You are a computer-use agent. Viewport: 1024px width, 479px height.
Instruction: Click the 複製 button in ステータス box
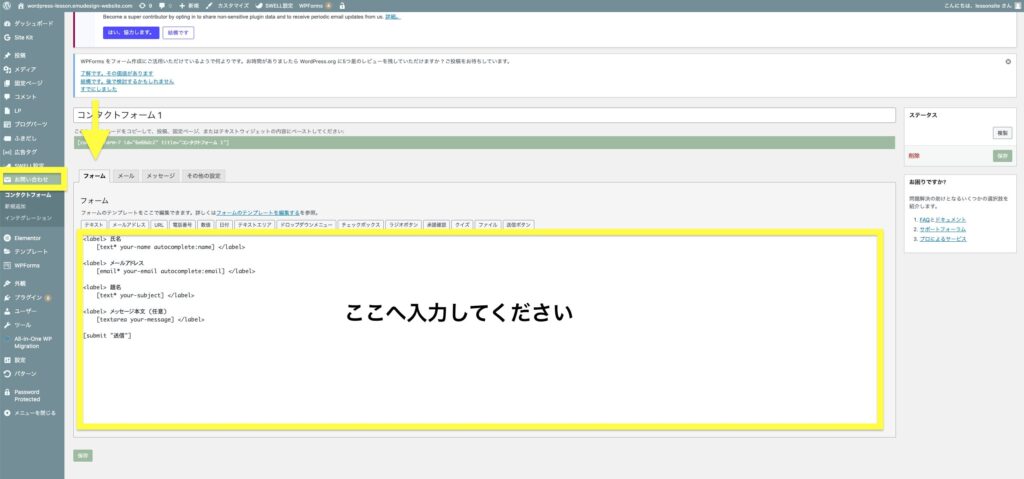[x=1001, y=133]
